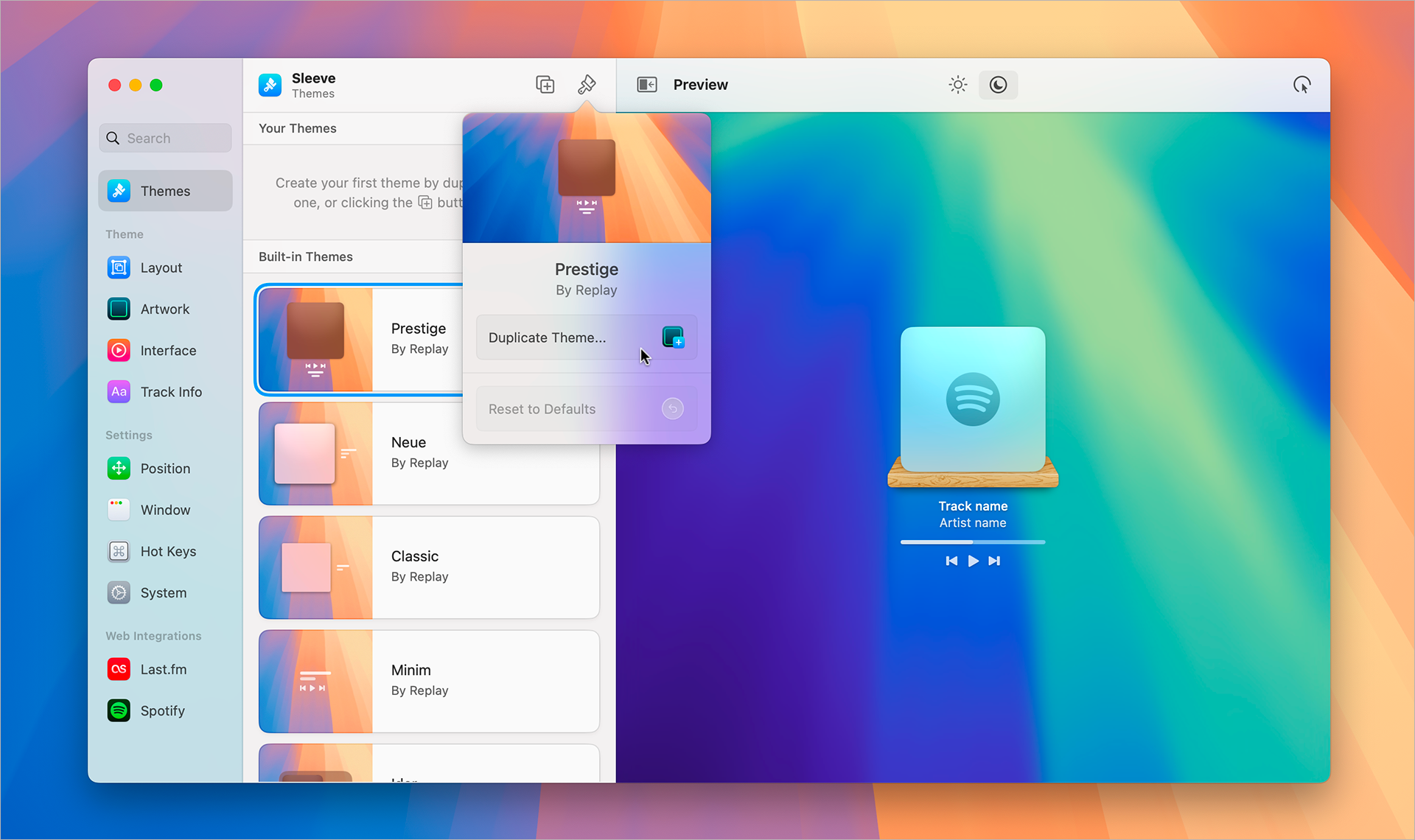Screen dimensions: 1415x840
Task: Open the Layout section icon
Action: 119,267
